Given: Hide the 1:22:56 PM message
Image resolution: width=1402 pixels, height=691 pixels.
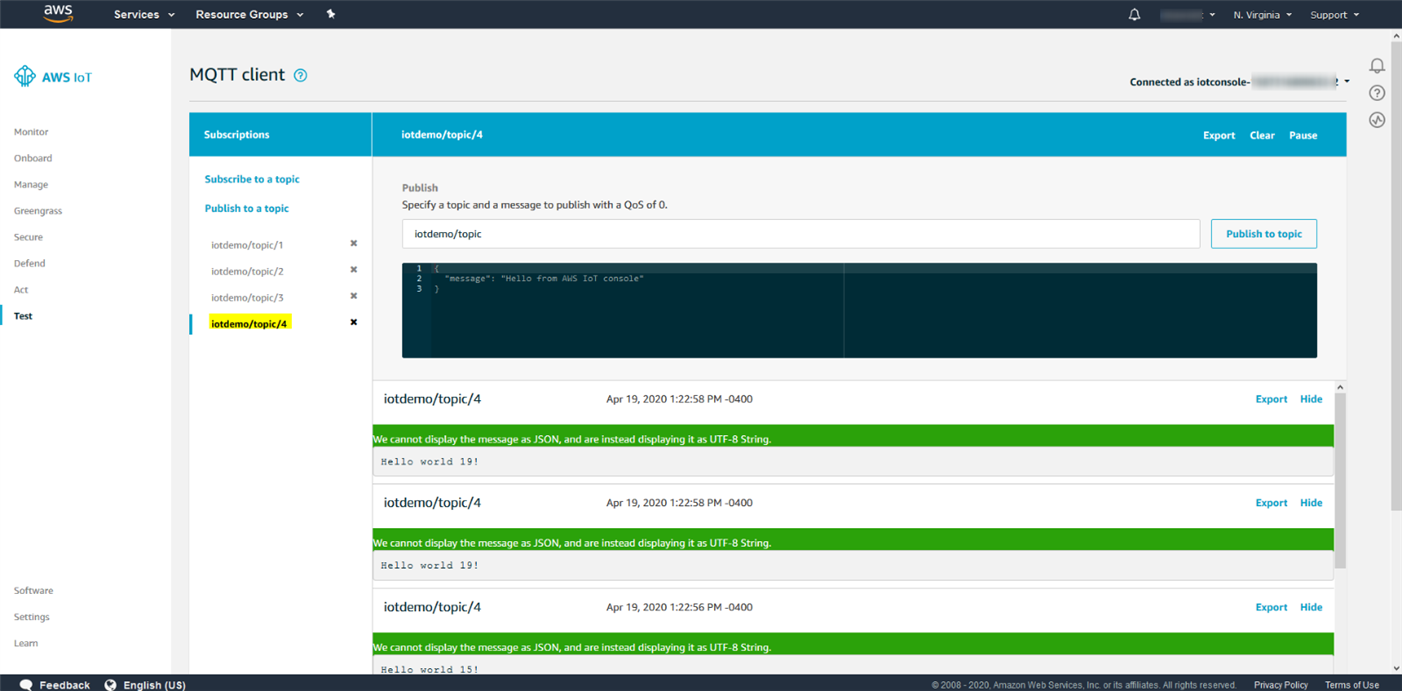Looking at the screenshot, I should click(1311, 607).
